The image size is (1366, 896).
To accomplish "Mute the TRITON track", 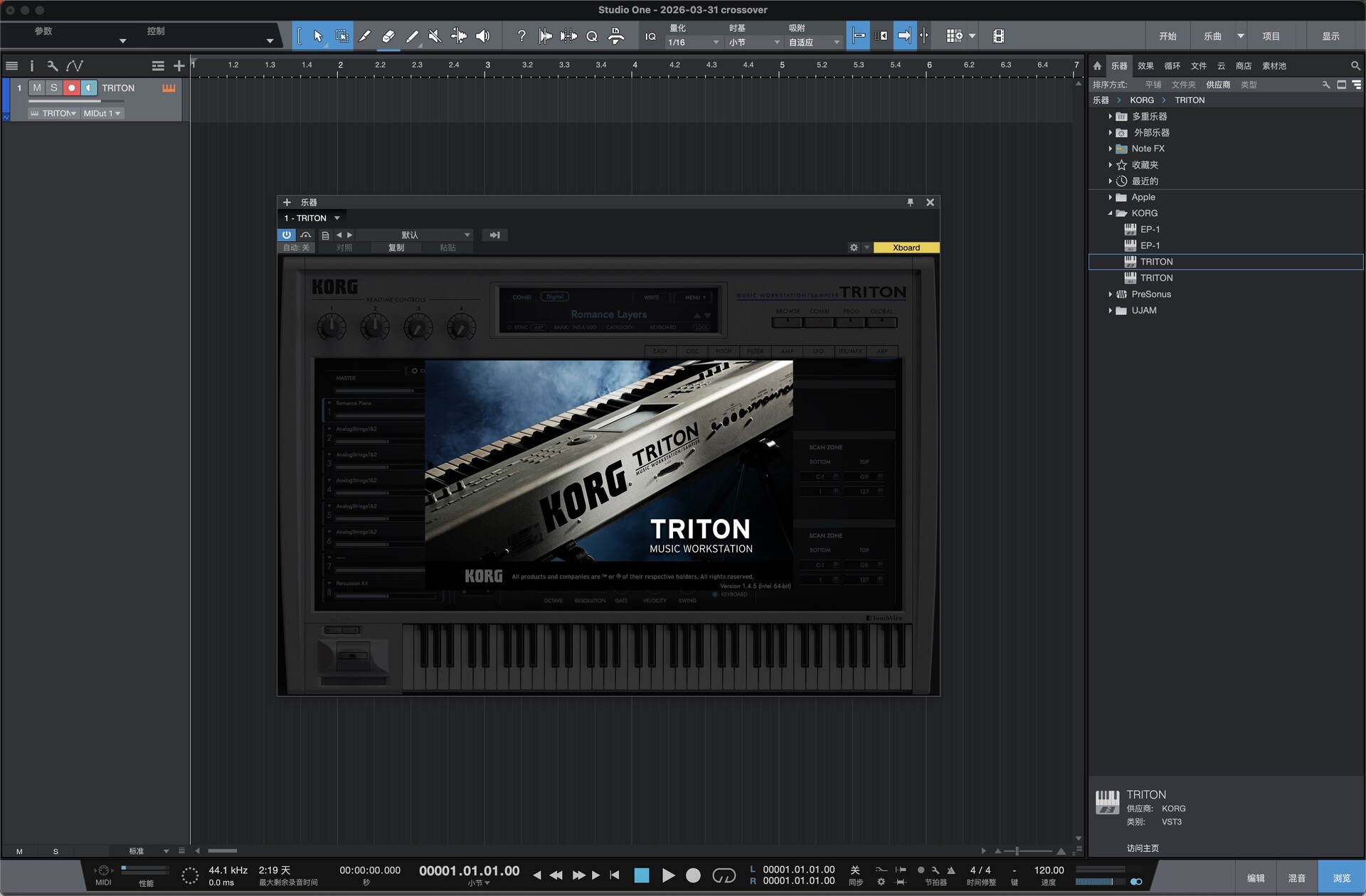I will point(37,88).
